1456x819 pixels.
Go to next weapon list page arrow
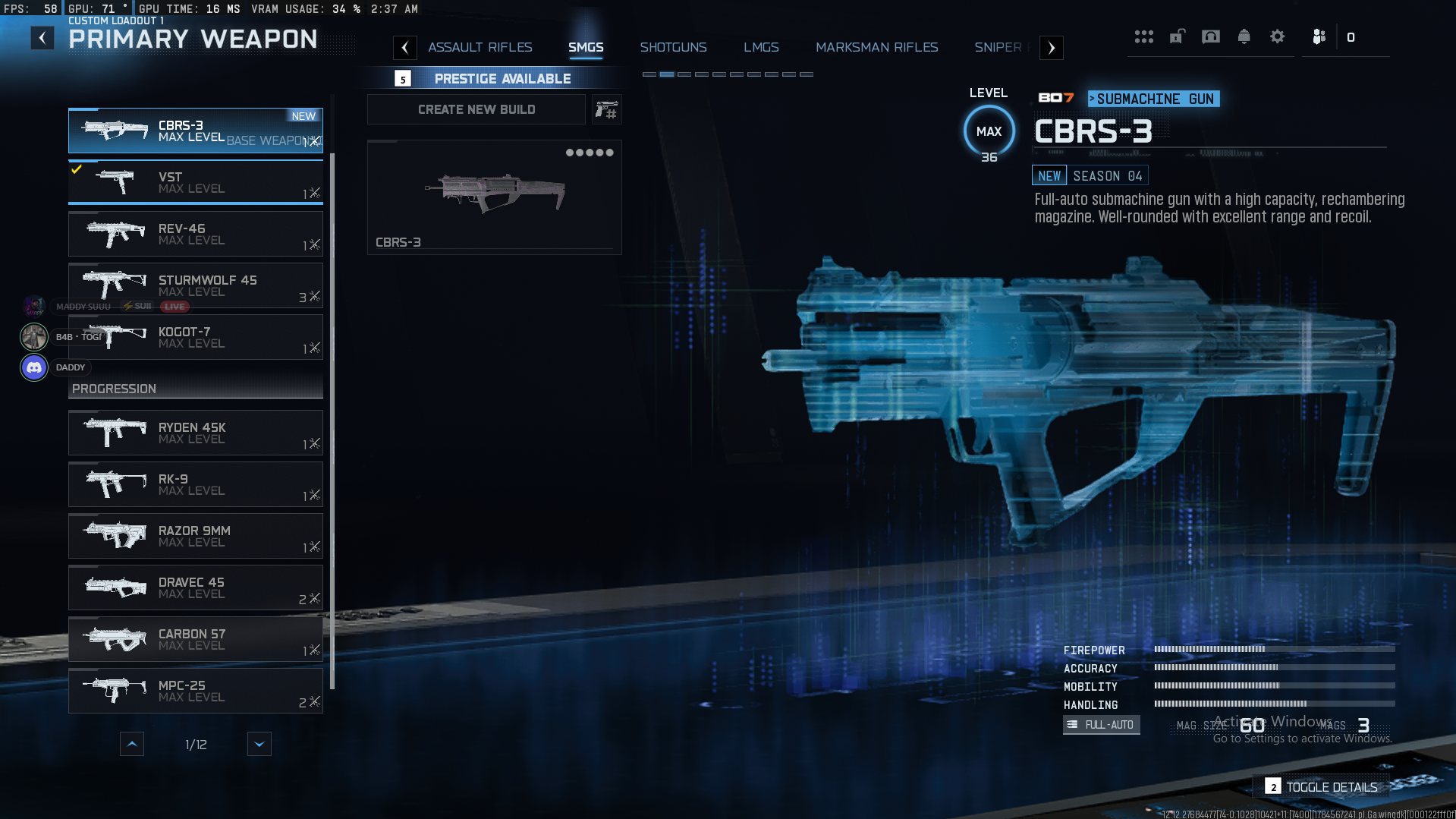259,745
